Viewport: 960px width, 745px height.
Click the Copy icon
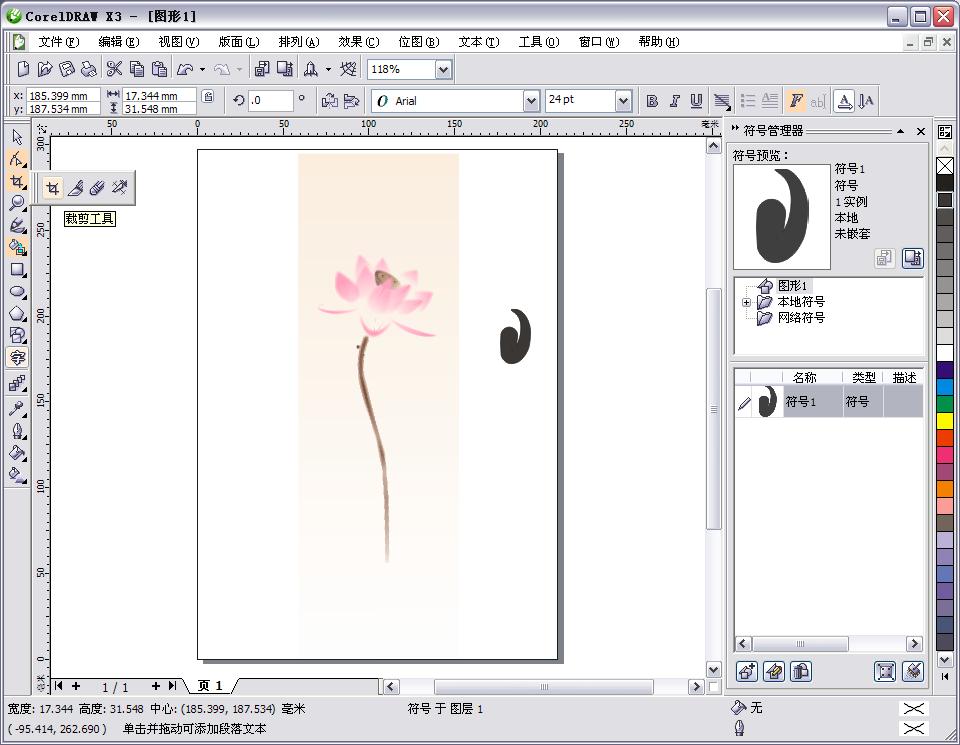coord(137,69)
